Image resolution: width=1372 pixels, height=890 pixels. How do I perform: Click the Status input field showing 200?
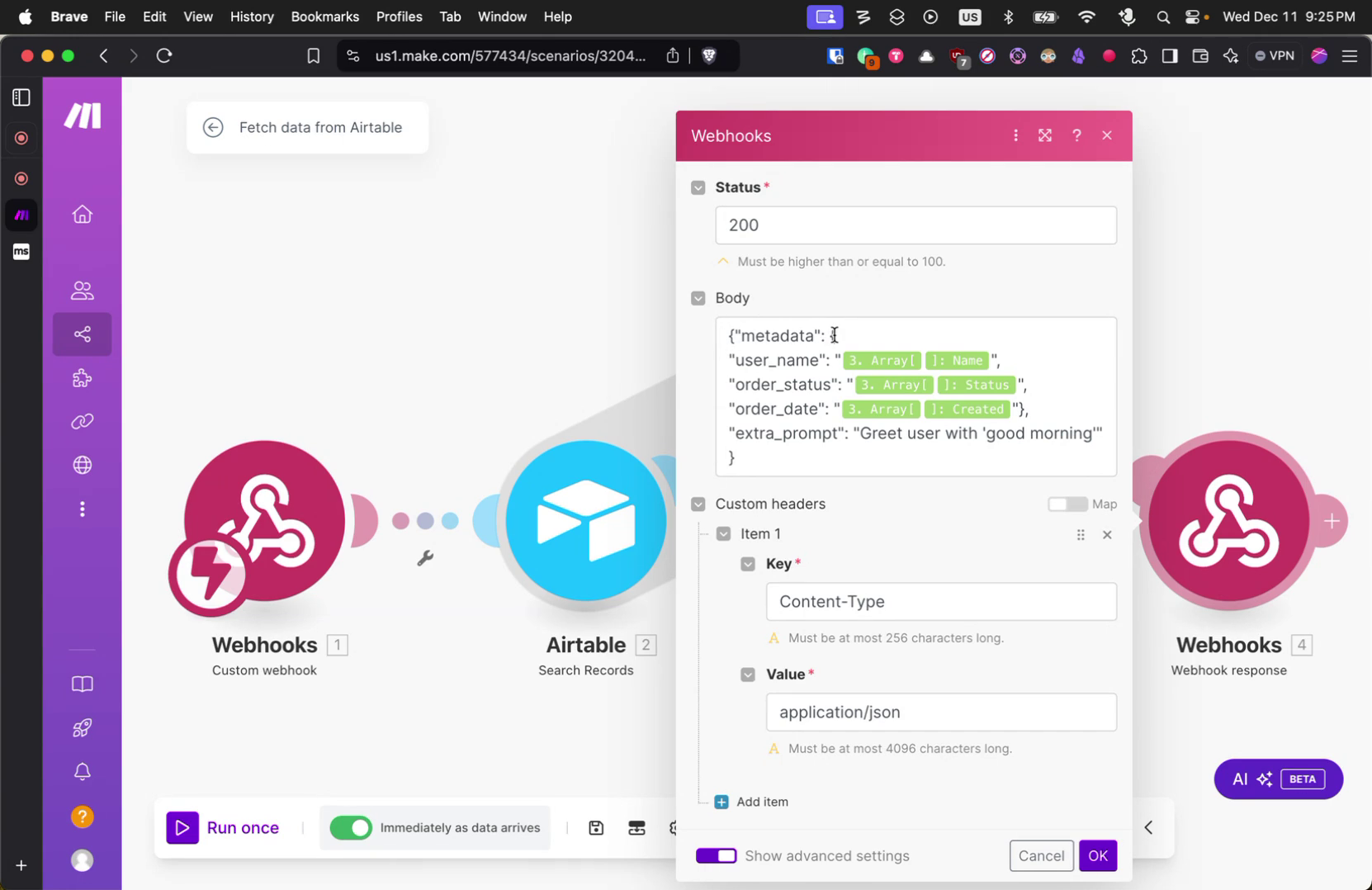(x=915, y=225)
